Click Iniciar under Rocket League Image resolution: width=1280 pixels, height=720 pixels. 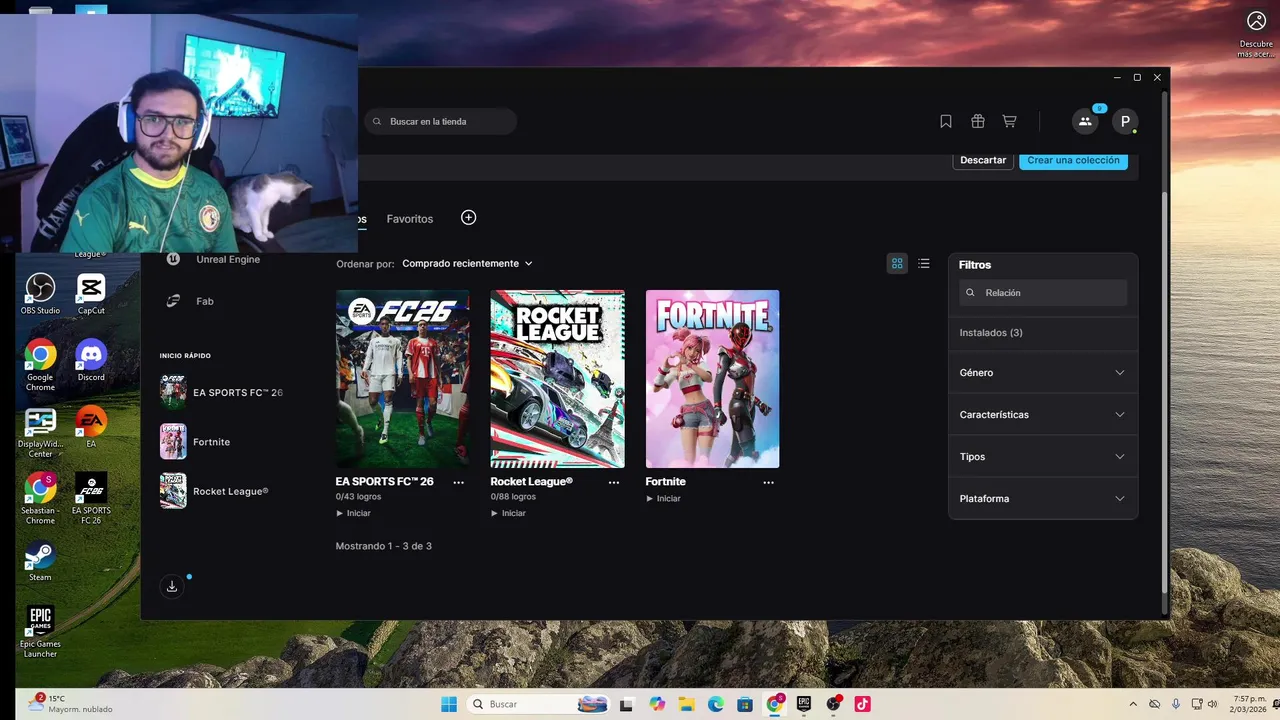pyautogui.click(x=509, y=513)
